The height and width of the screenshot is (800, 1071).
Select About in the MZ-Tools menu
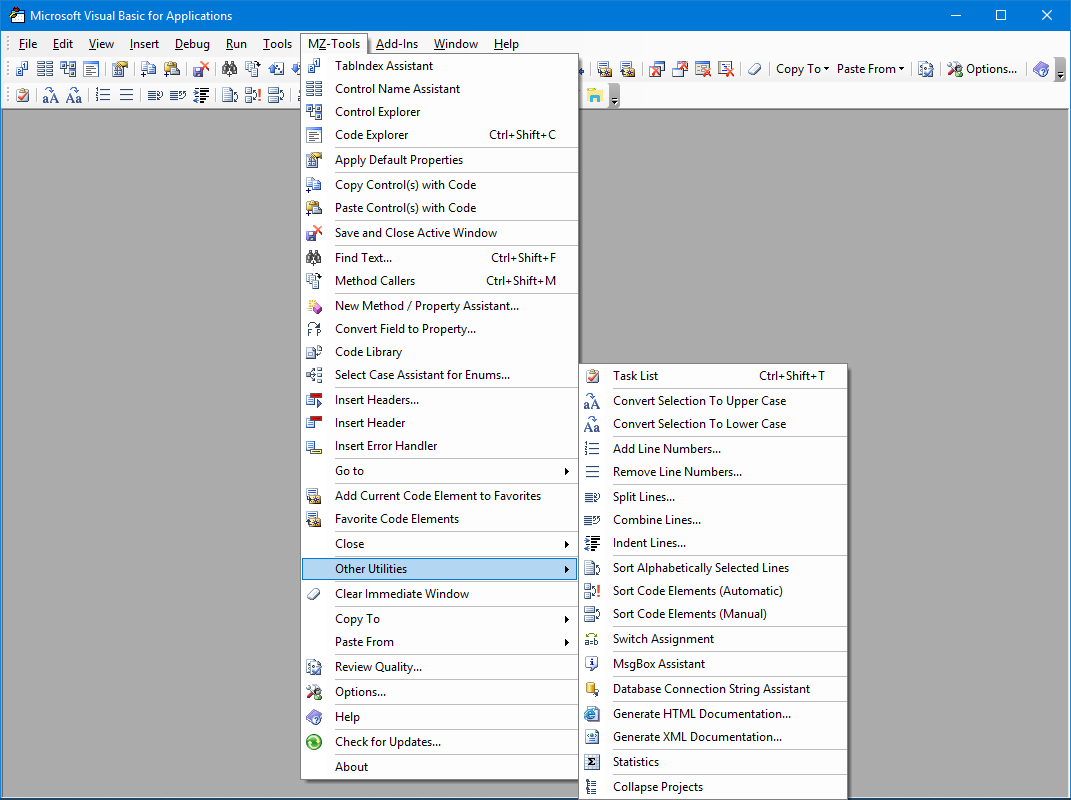tap(440, 767)
